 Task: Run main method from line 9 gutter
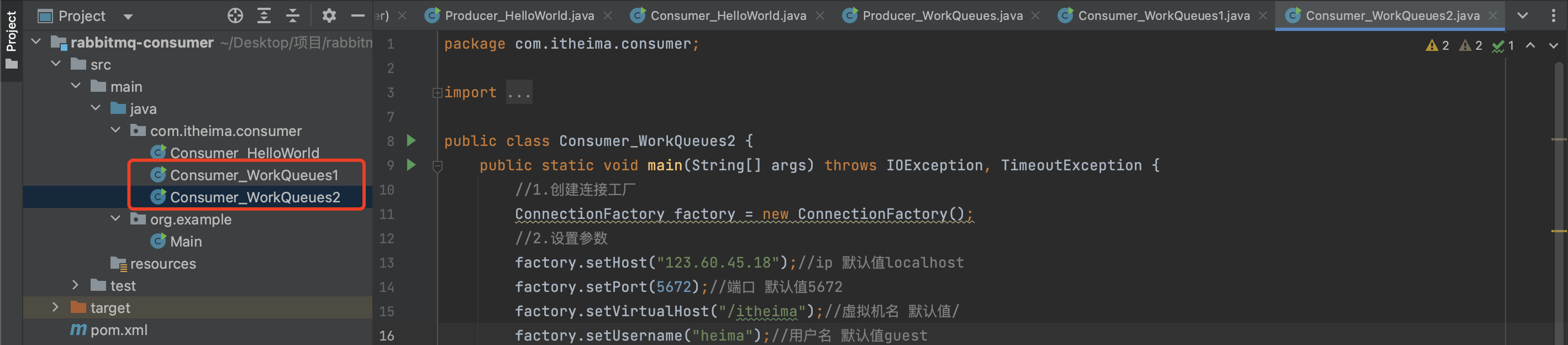(x=412, y=165)
